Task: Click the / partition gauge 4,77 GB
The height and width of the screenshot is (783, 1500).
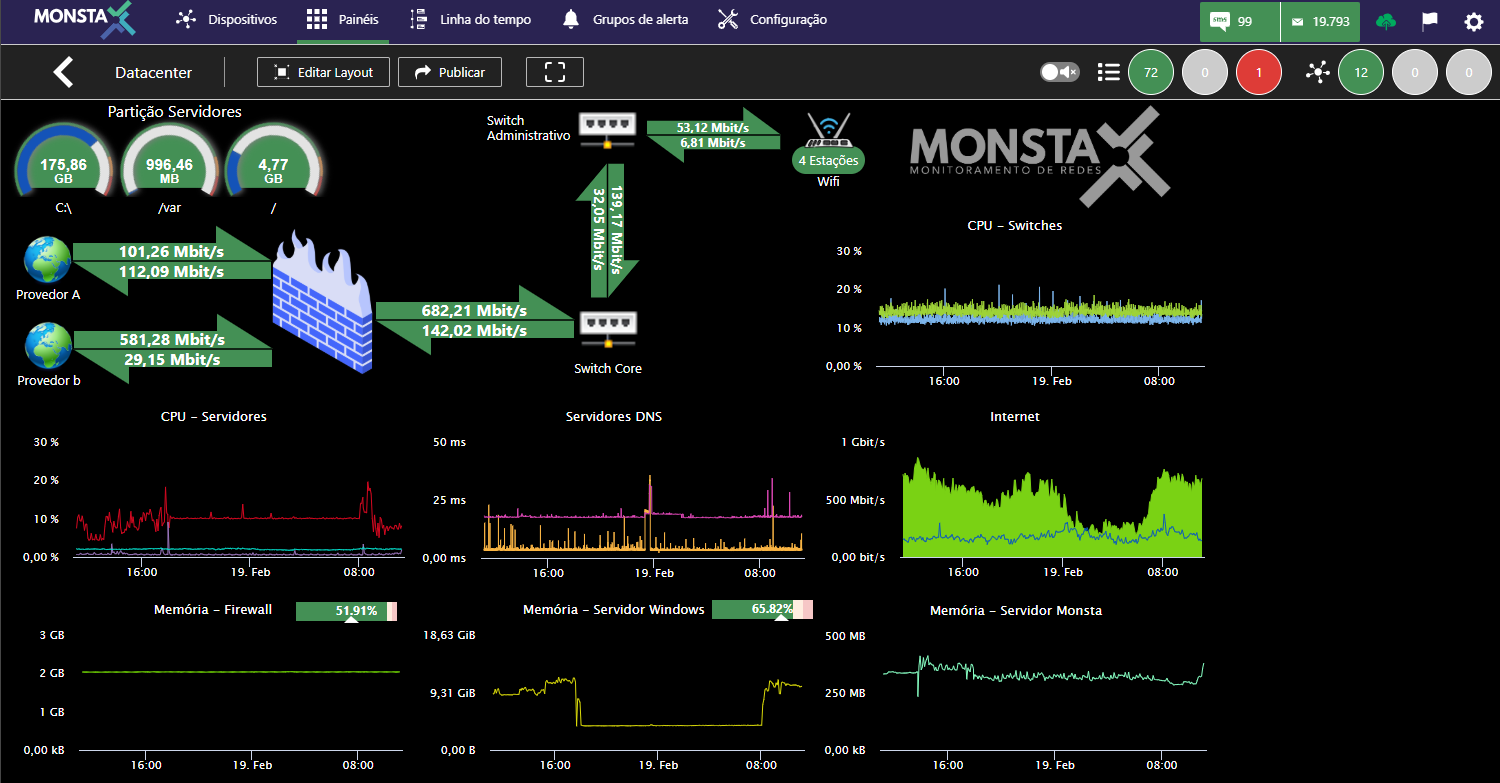Action: coord(273,162)
